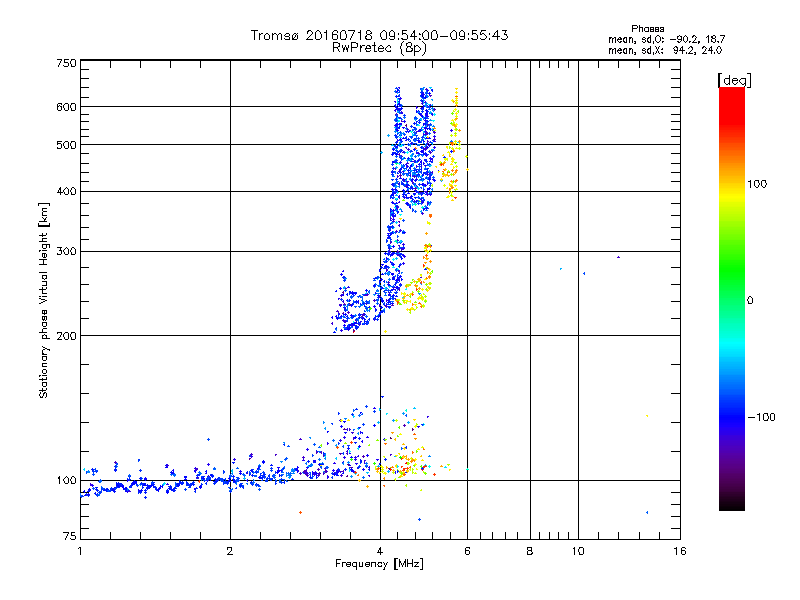Click the isolated yellow point near 14 MHz
The width and height of the screenshot is (800, 600).
tap(647, 416)
